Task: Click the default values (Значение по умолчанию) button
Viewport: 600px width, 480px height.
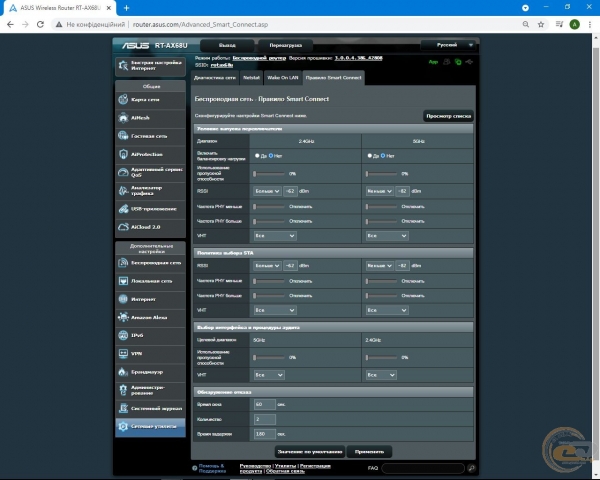Action: click(x=310, y=452)
